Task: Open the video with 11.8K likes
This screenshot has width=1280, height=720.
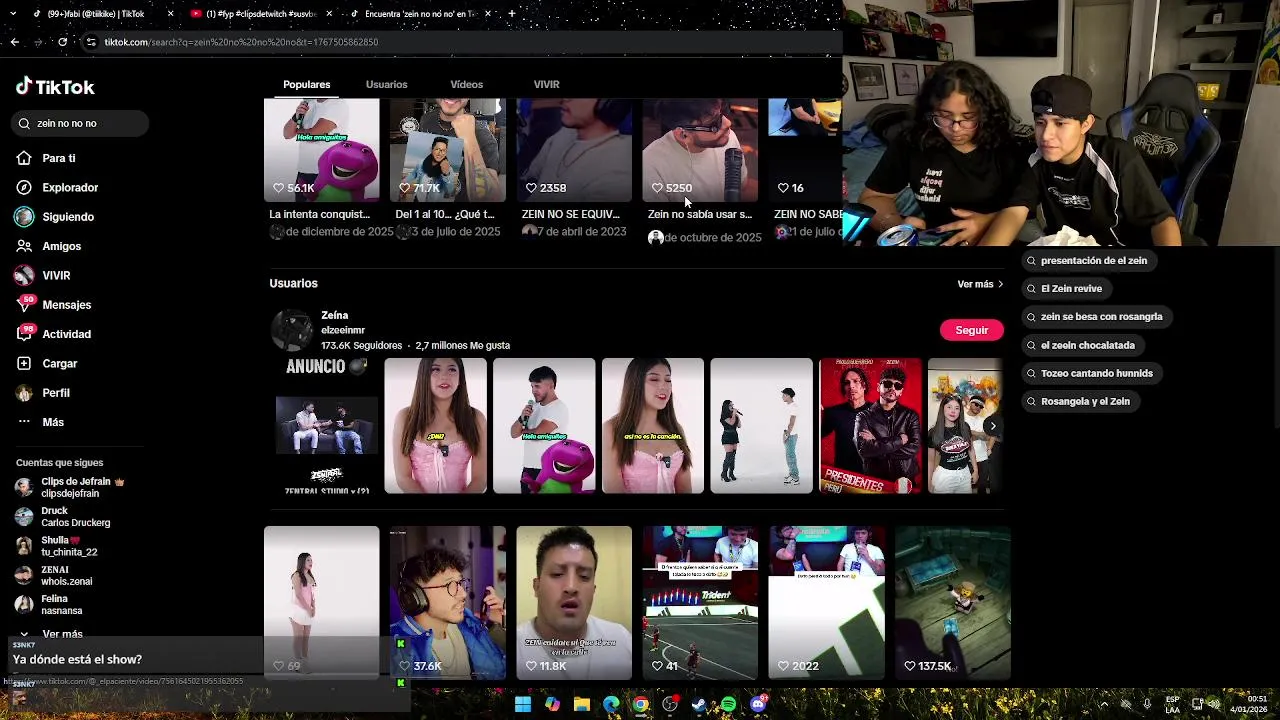Action: click(574, 602)
